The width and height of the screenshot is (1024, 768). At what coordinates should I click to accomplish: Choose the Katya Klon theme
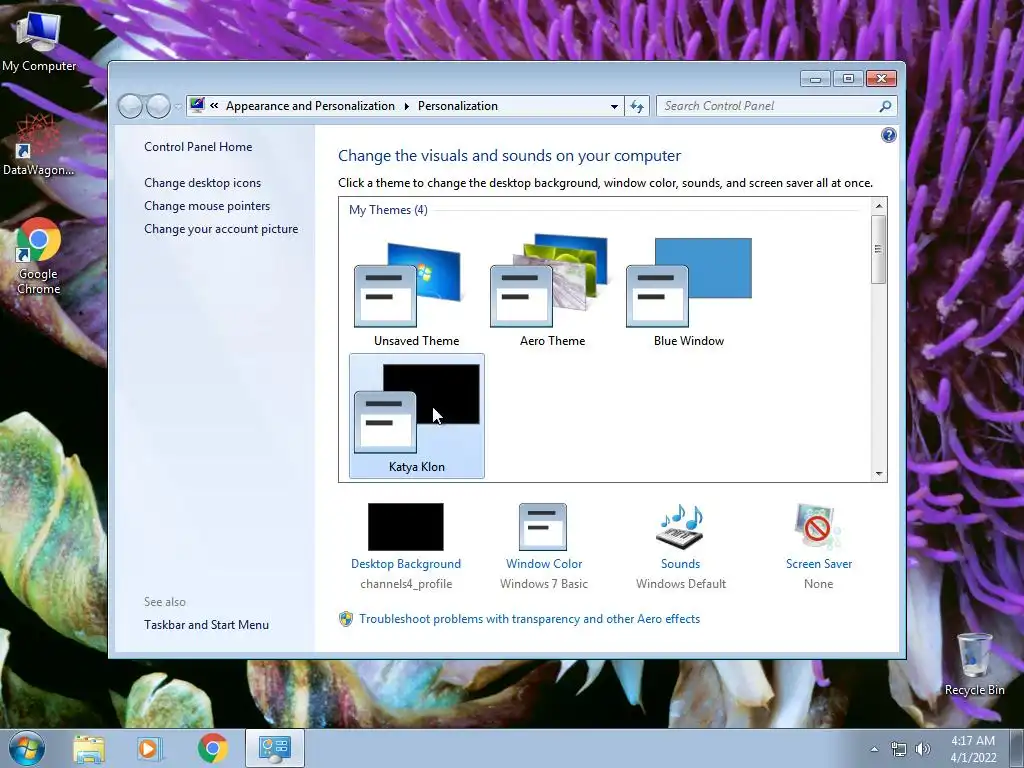[x=417, y=416]
